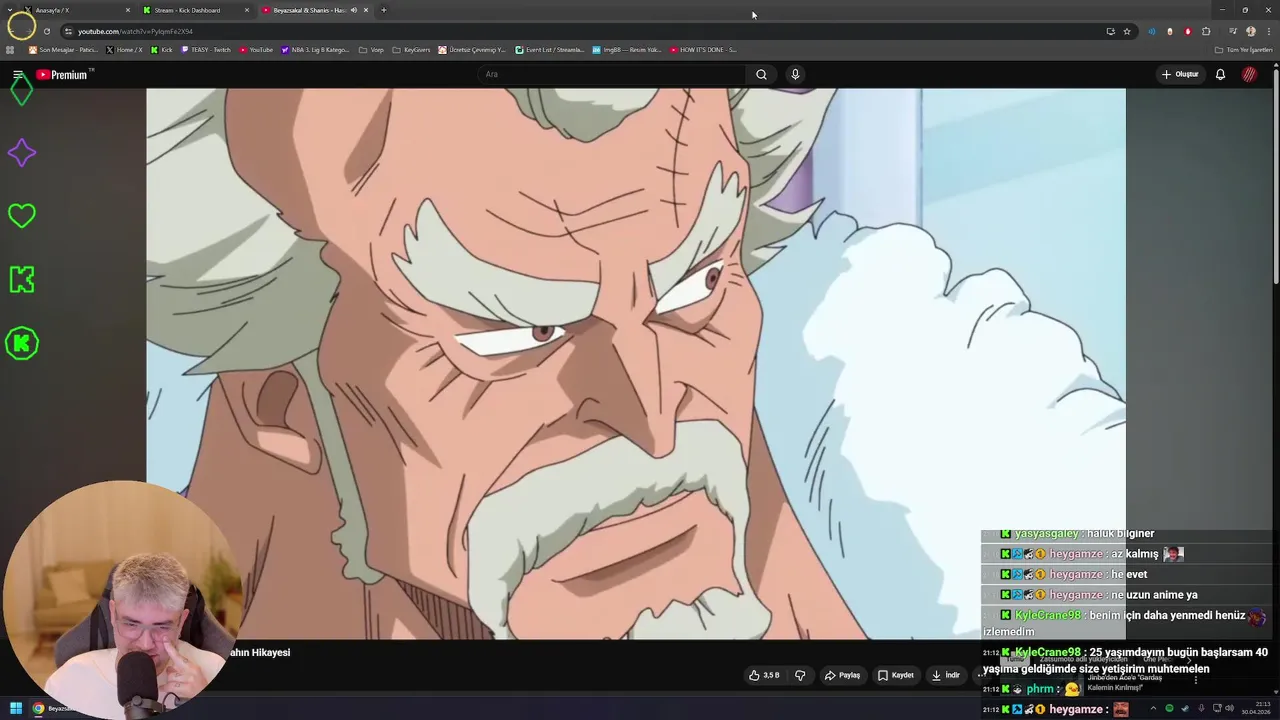Focus the YouTube Ara search field
The image size is (1280, 720).
[612, 74]
